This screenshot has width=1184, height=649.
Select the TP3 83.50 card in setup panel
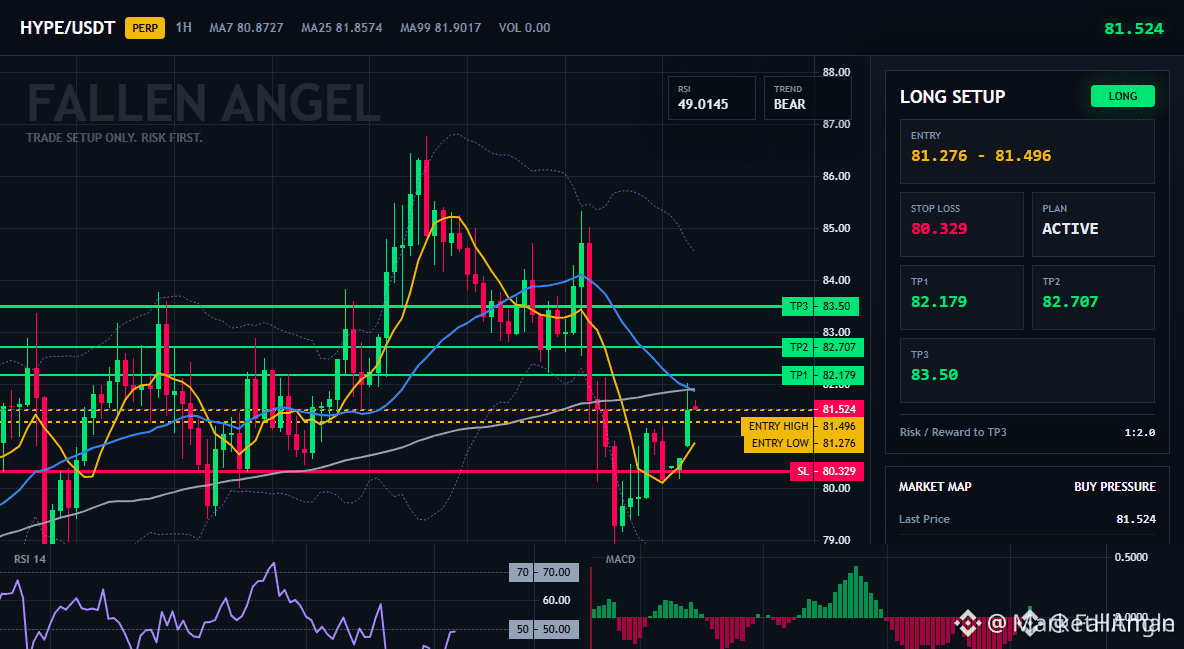(1027, 370)
